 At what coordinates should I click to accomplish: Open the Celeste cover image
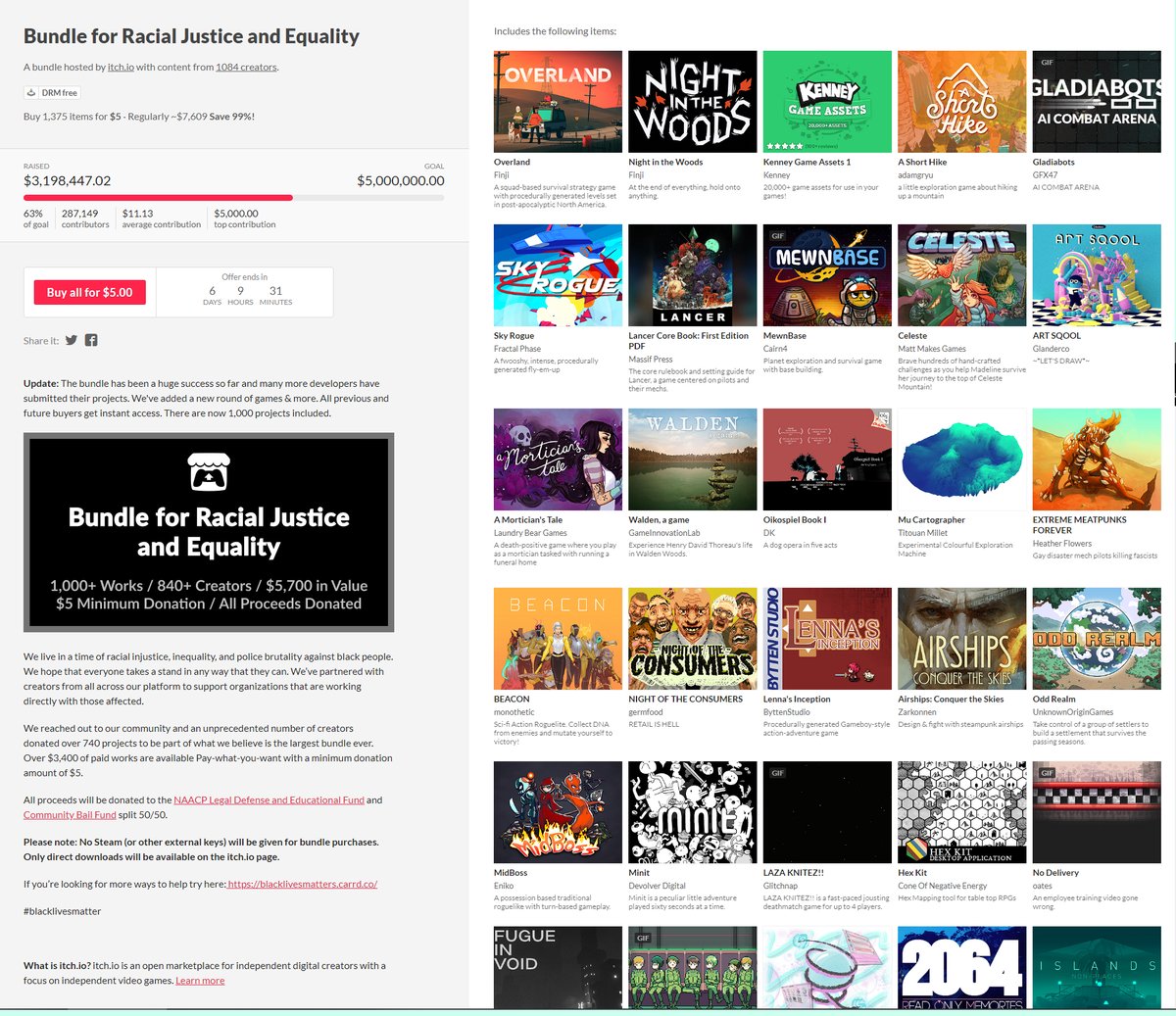point(961,275)
